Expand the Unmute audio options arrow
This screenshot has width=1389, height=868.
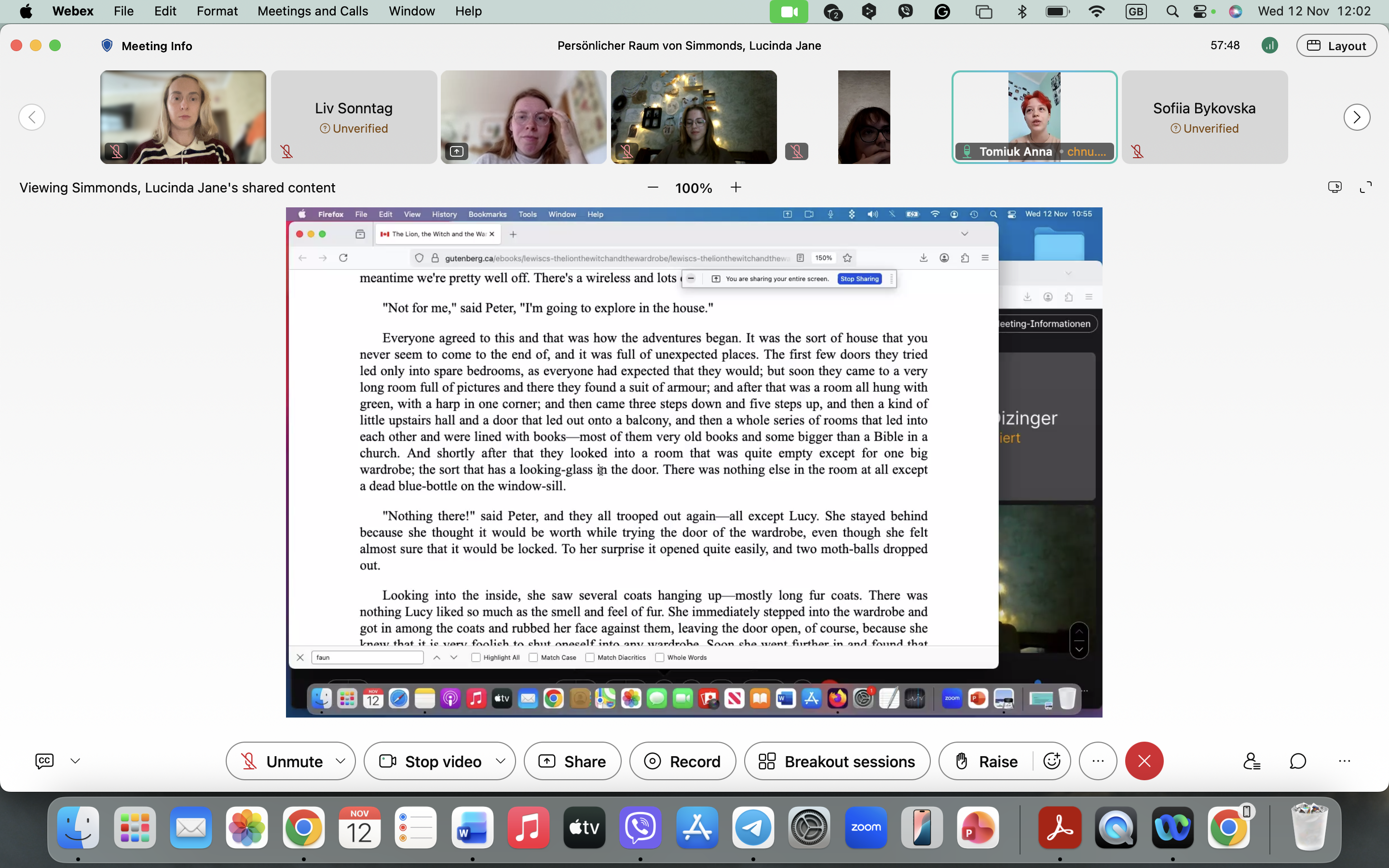pyautogui.click(x=340, y=761)
